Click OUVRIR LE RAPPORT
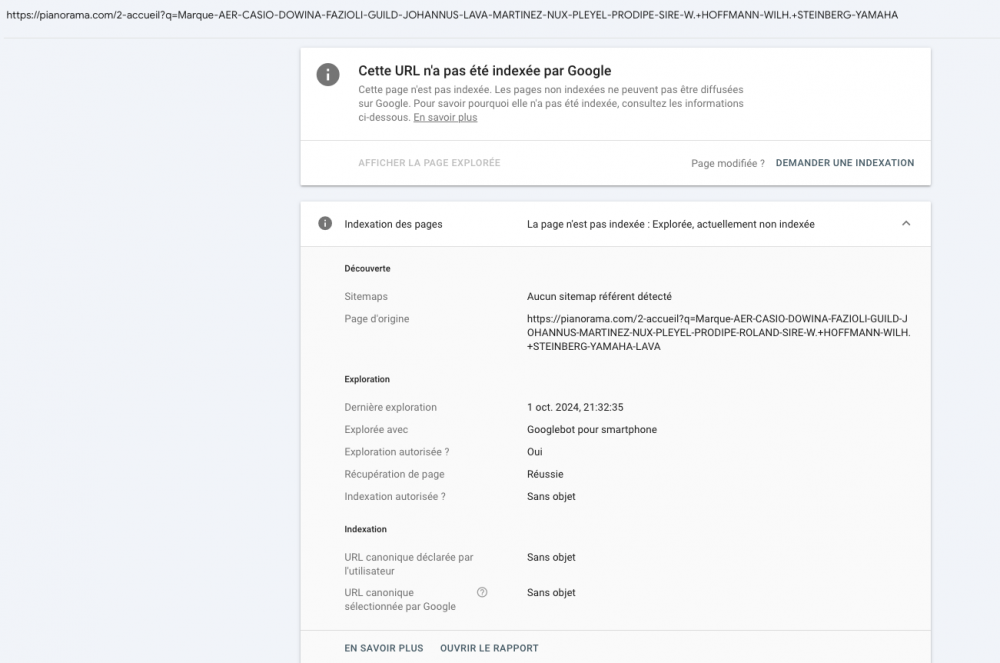The image size is (1000, 663). click(489, 648)
